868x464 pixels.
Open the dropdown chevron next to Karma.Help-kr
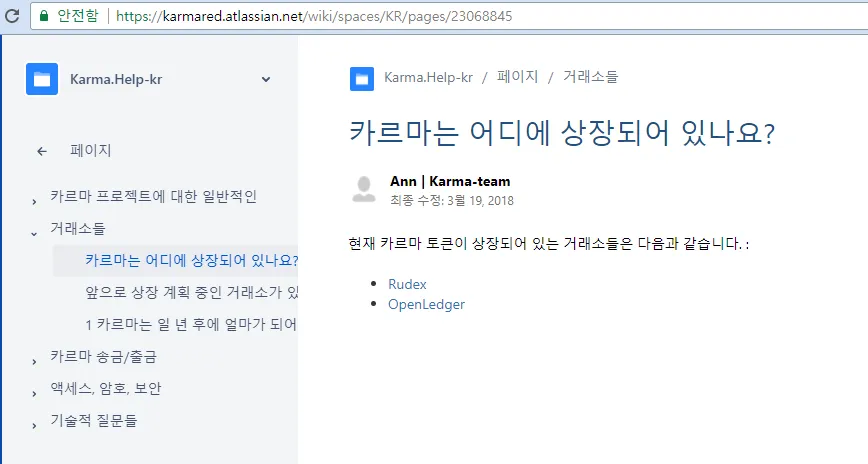[266, 79]
